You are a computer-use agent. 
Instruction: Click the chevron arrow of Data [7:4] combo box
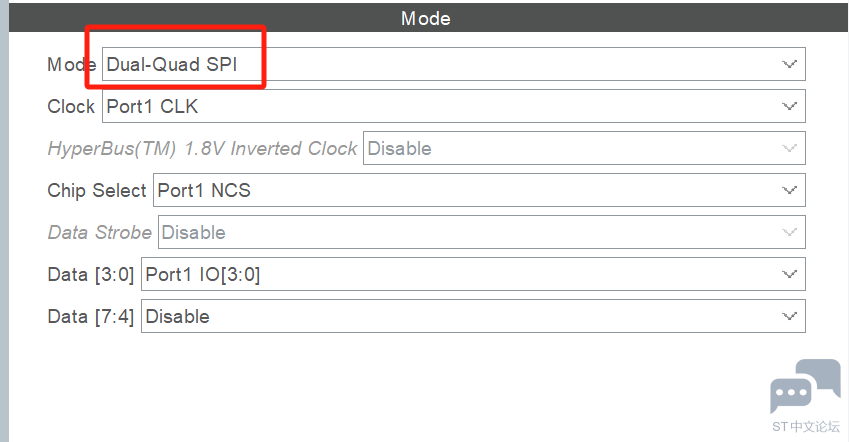pos(789,316)
